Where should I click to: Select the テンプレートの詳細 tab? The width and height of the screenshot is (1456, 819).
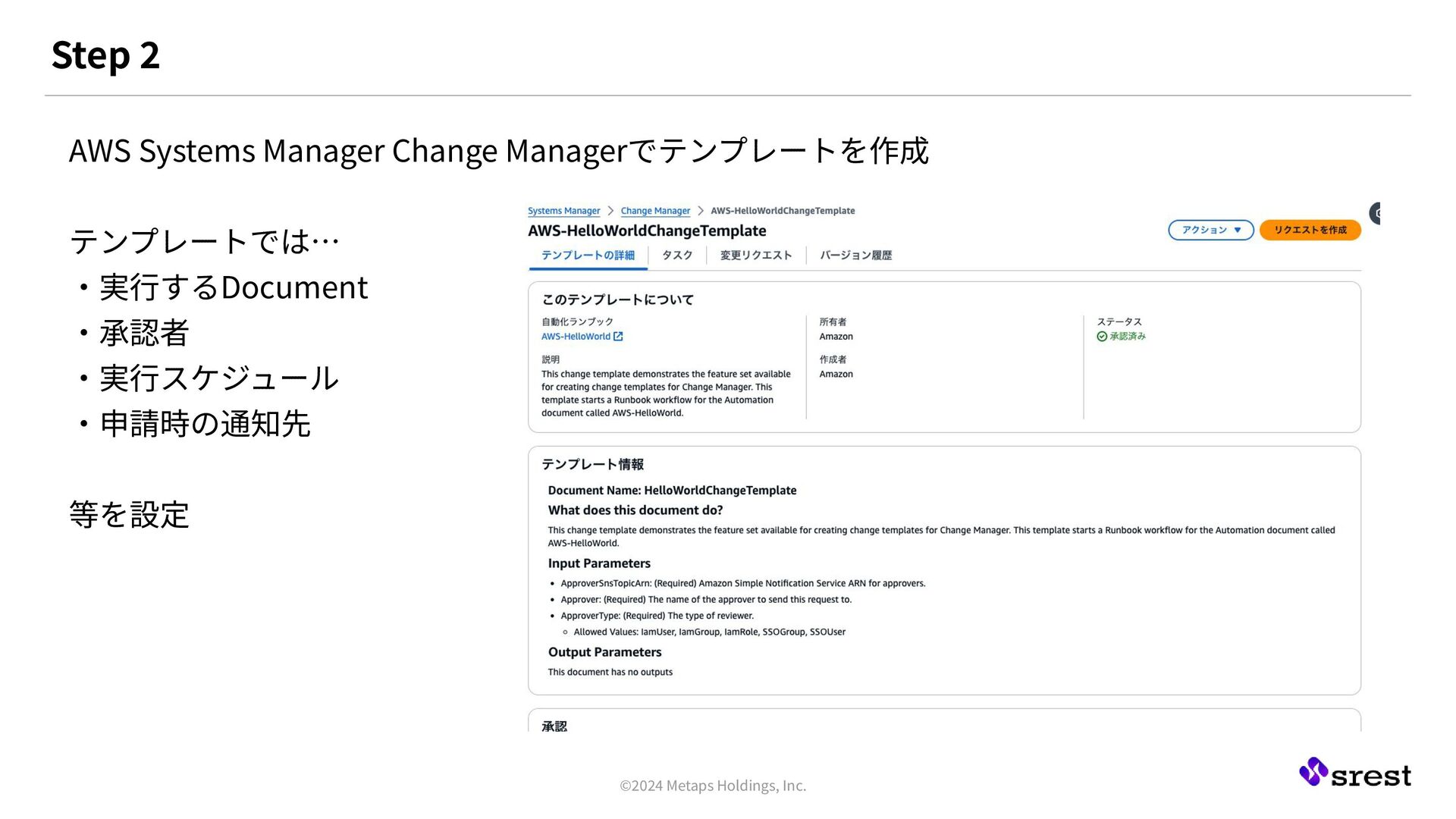tap(588, 256)
